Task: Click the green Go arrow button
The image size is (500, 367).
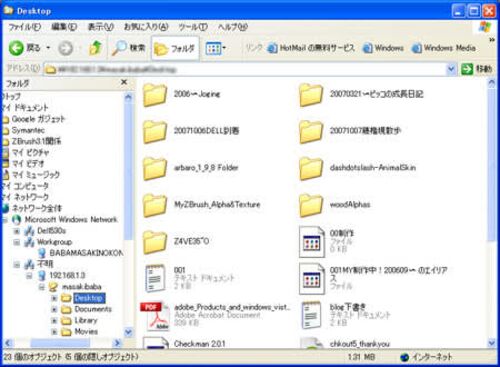Action: (x=467, y=69)
